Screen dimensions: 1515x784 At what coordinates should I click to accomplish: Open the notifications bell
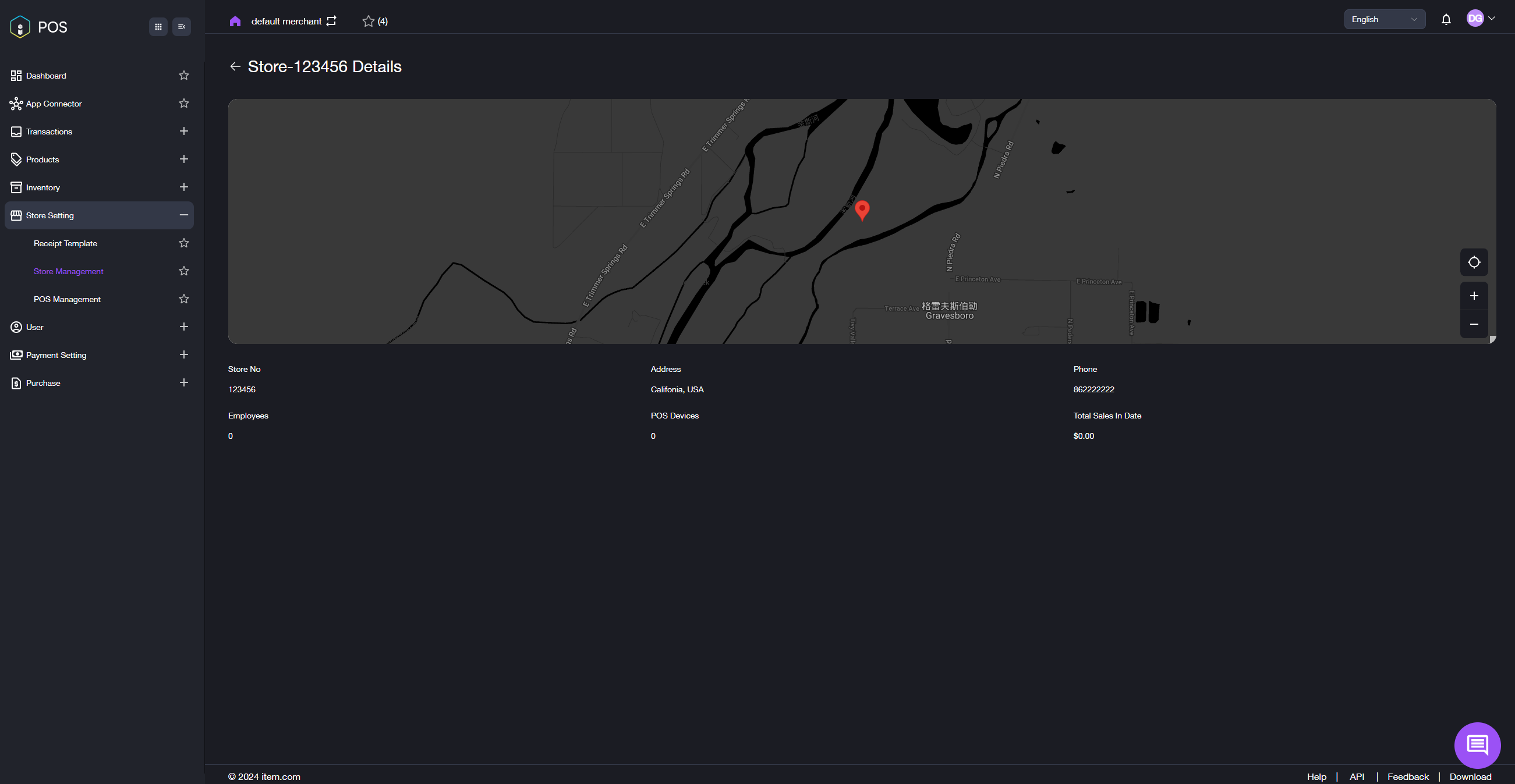tap(1446, 19)
